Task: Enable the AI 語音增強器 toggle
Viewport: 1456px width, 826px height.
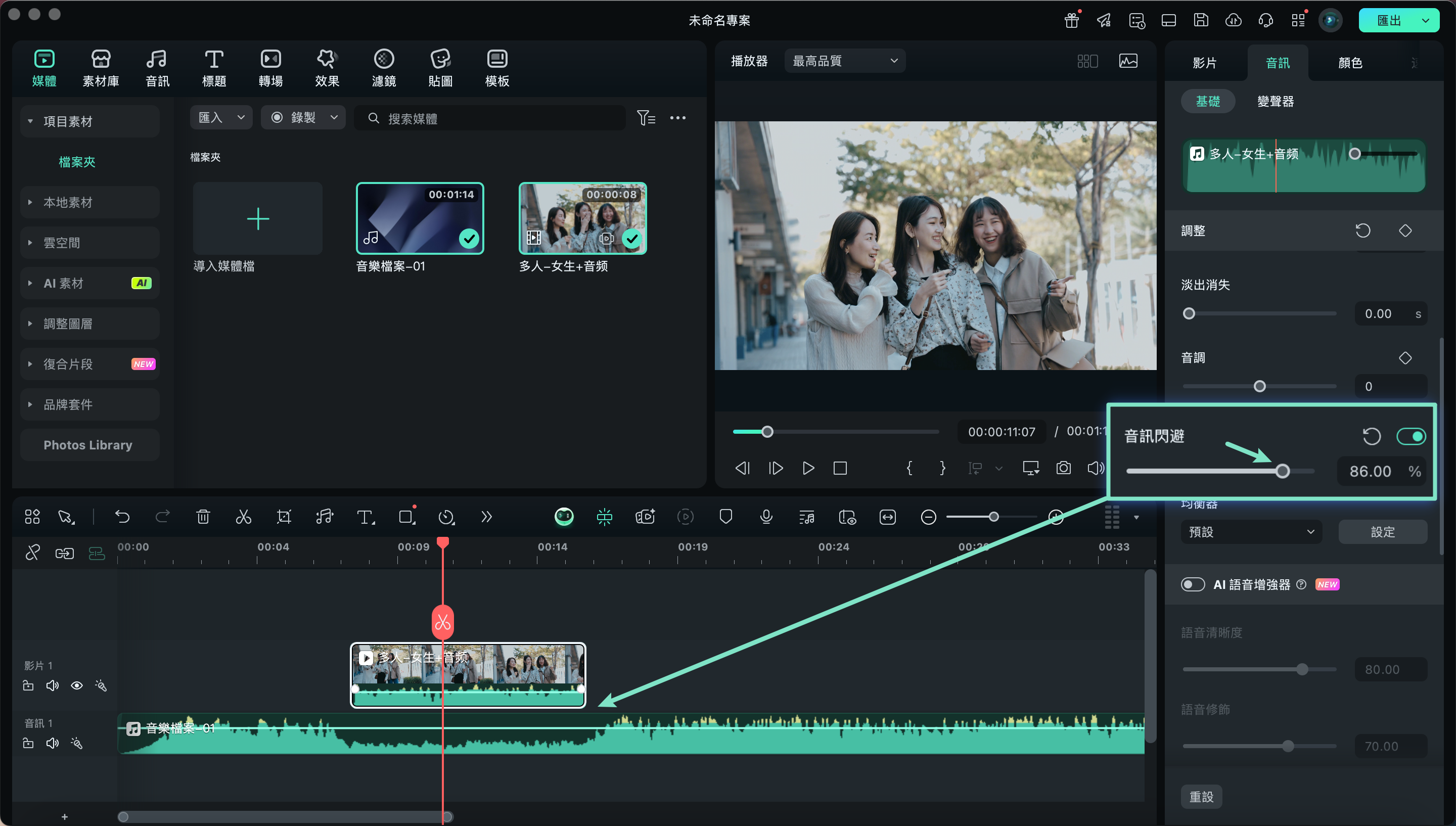Action: 1193,584
